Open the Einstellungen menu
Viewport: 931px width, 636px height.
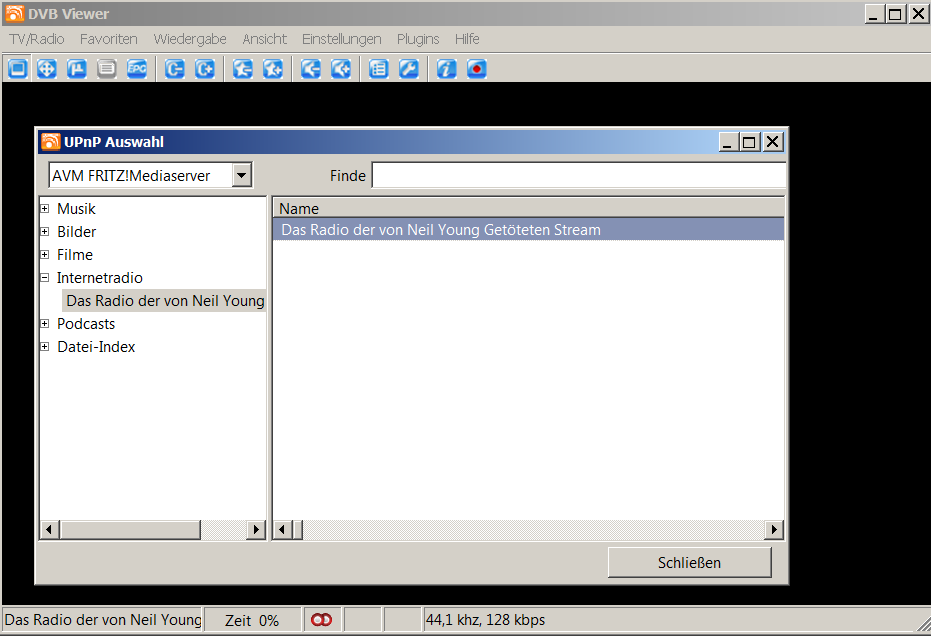coord(341,39)
